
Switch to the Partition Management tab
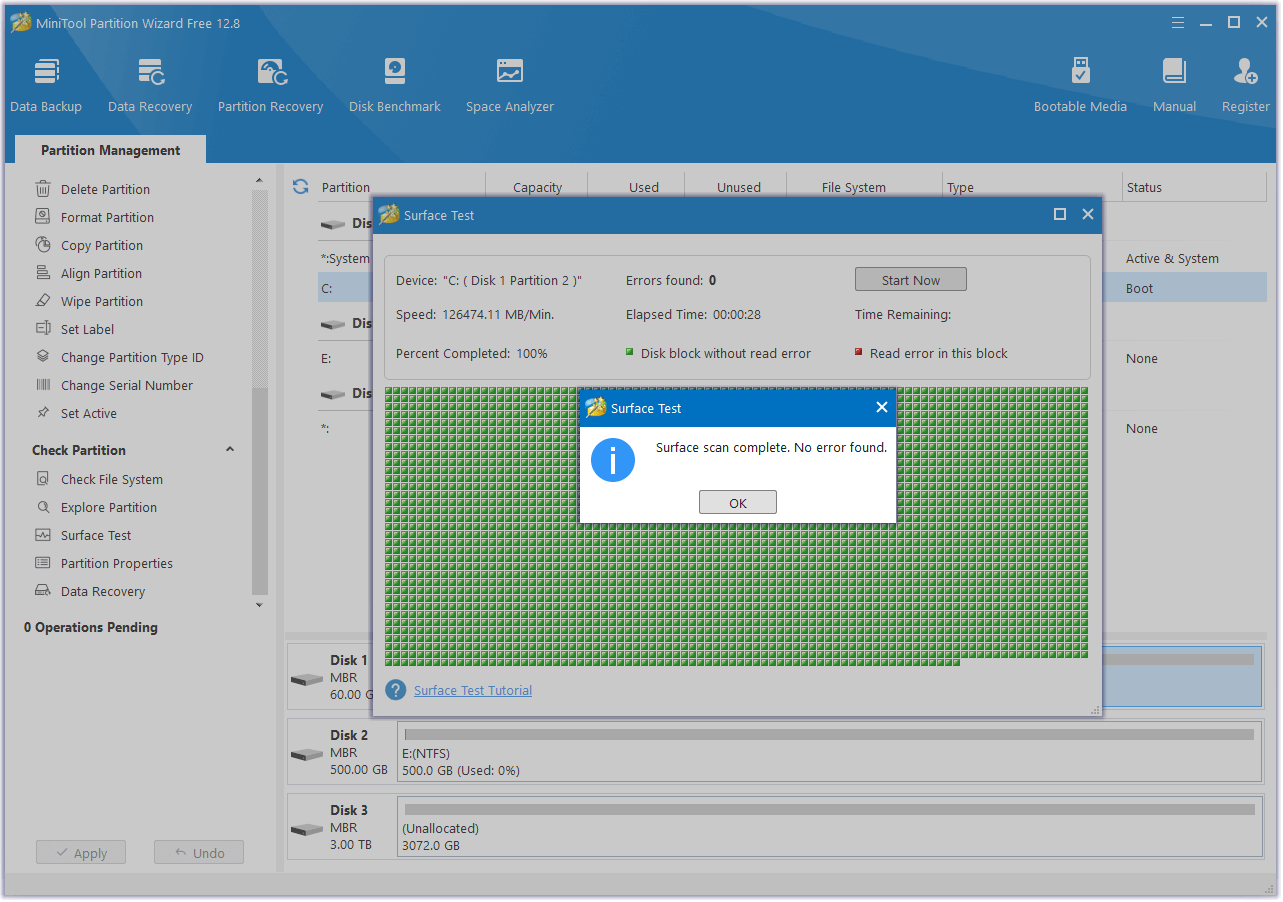click(x=111, y=150)
